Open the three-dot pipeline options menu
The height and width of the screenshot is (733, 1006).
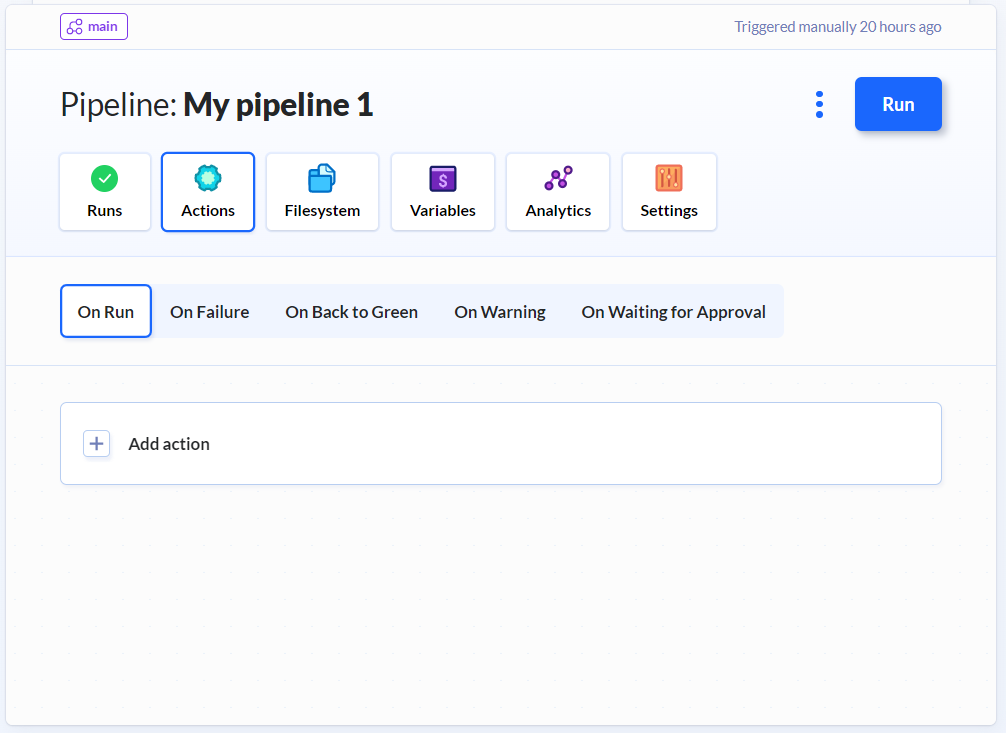coord(819,105)
